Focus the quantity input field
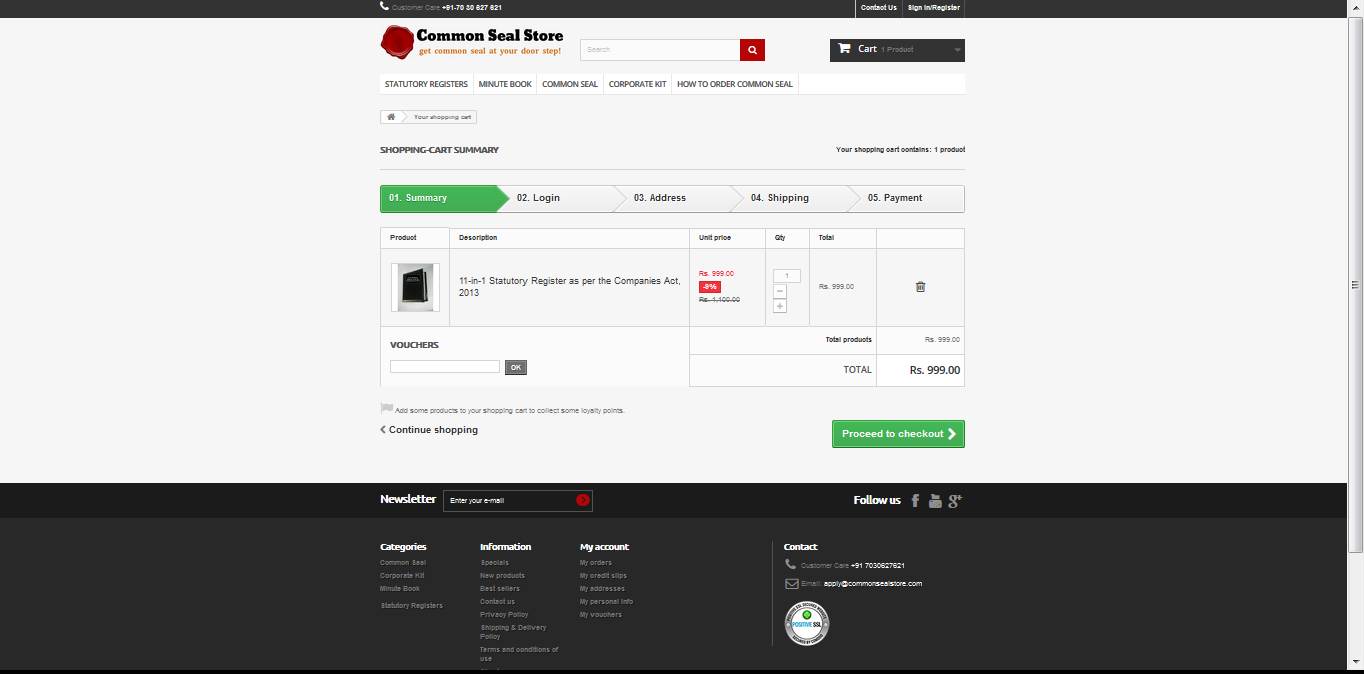Screen dimensions: 1364x674 pos(787,276)
